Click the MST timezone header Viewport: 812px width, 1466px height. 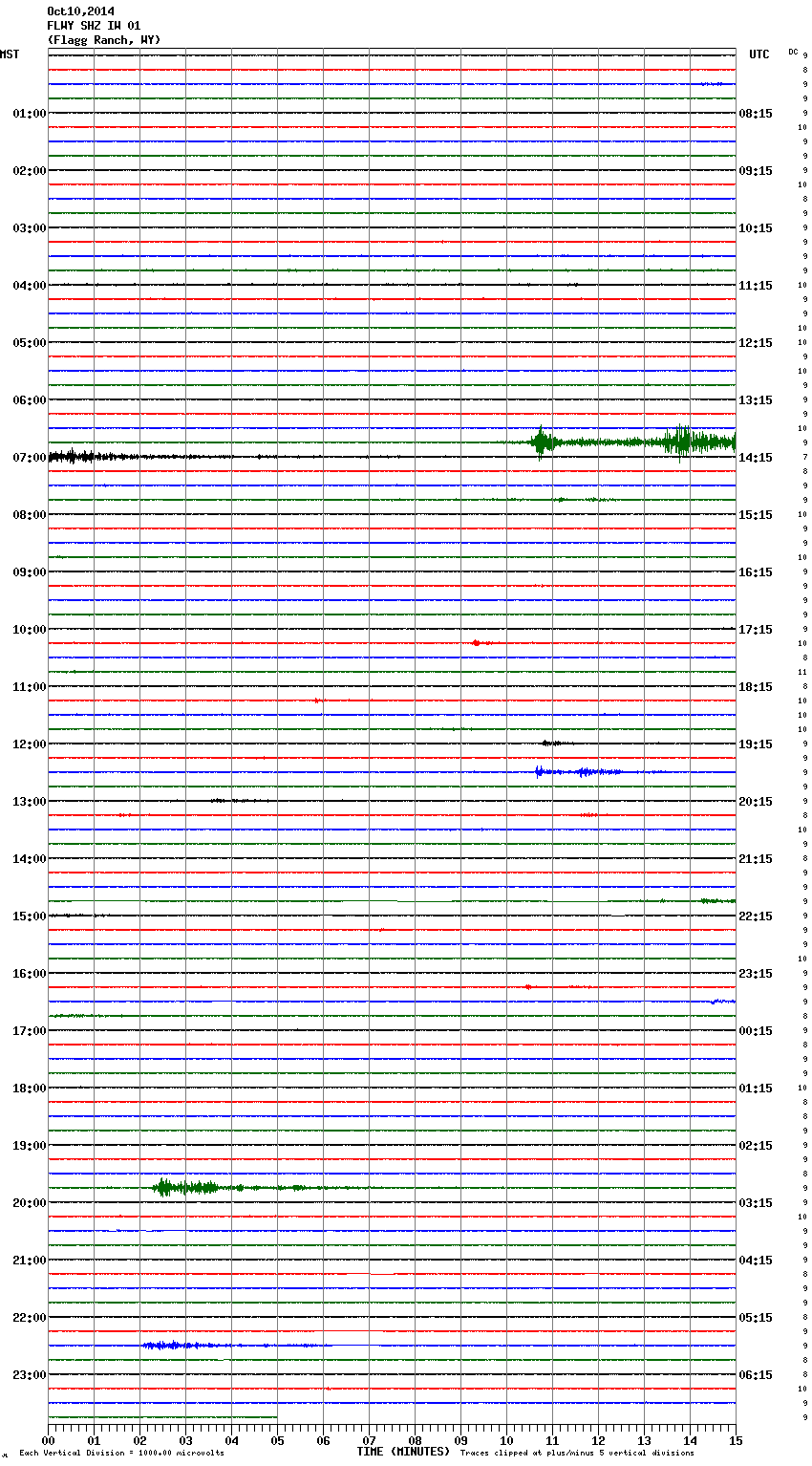10,54
